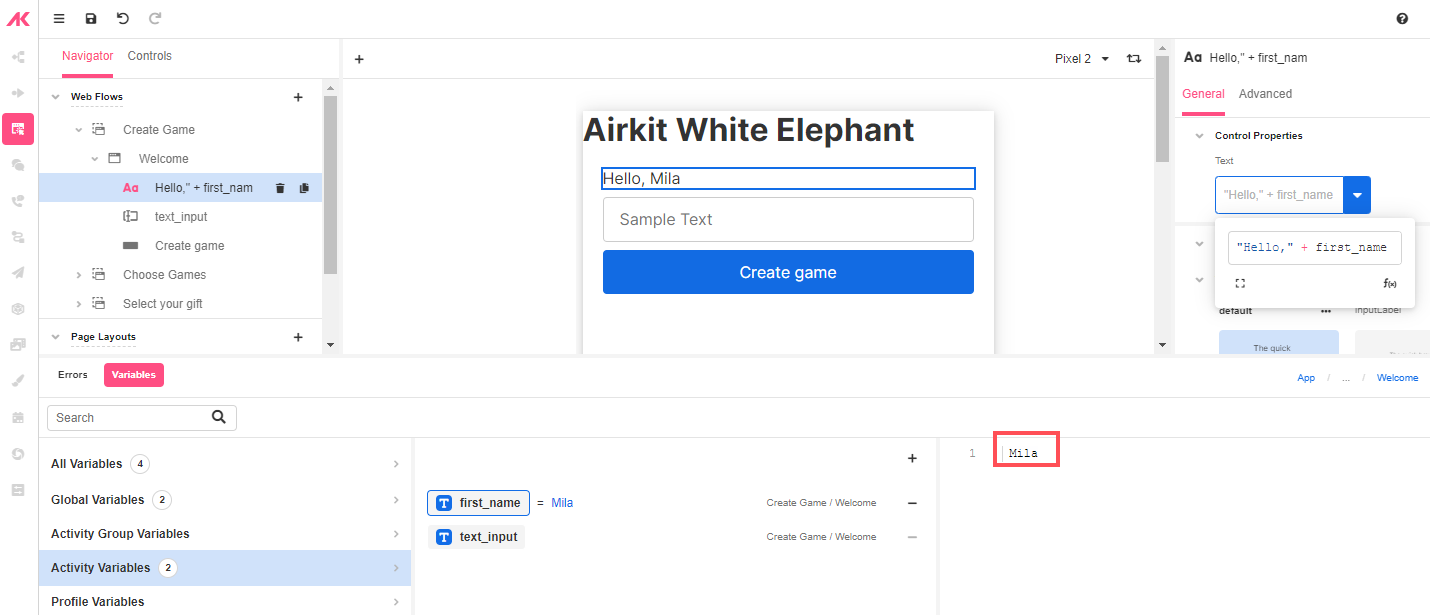Show Activity Group Variables category

point(225,534)
